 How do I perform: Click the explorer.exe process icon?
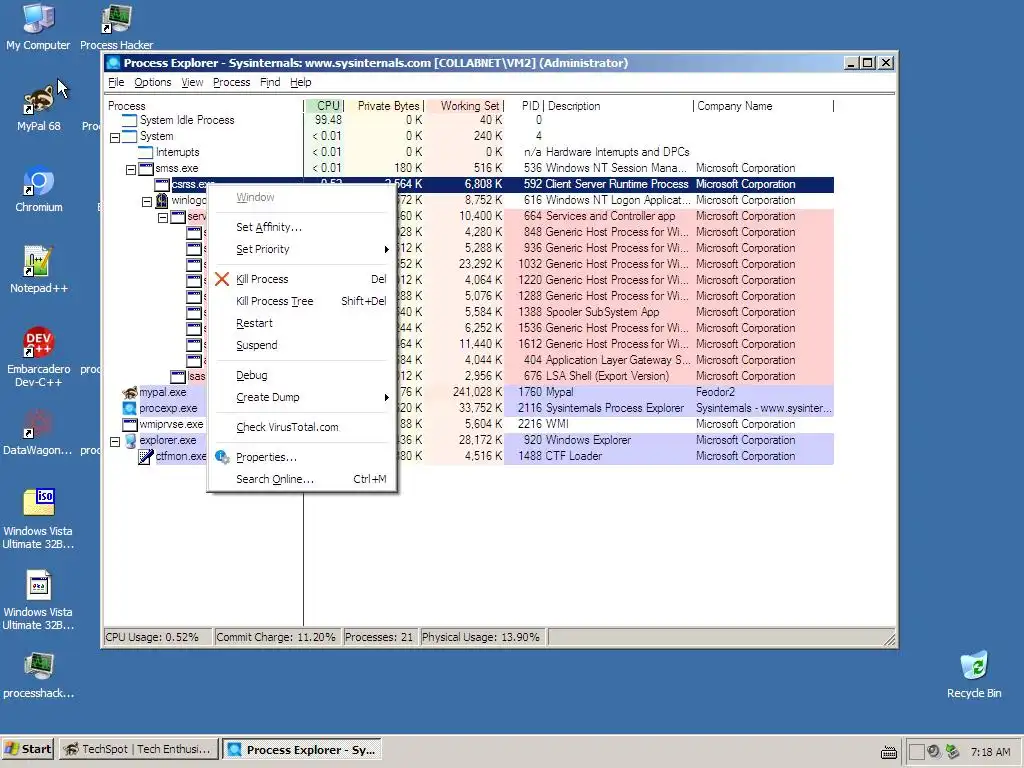[130, 440]
